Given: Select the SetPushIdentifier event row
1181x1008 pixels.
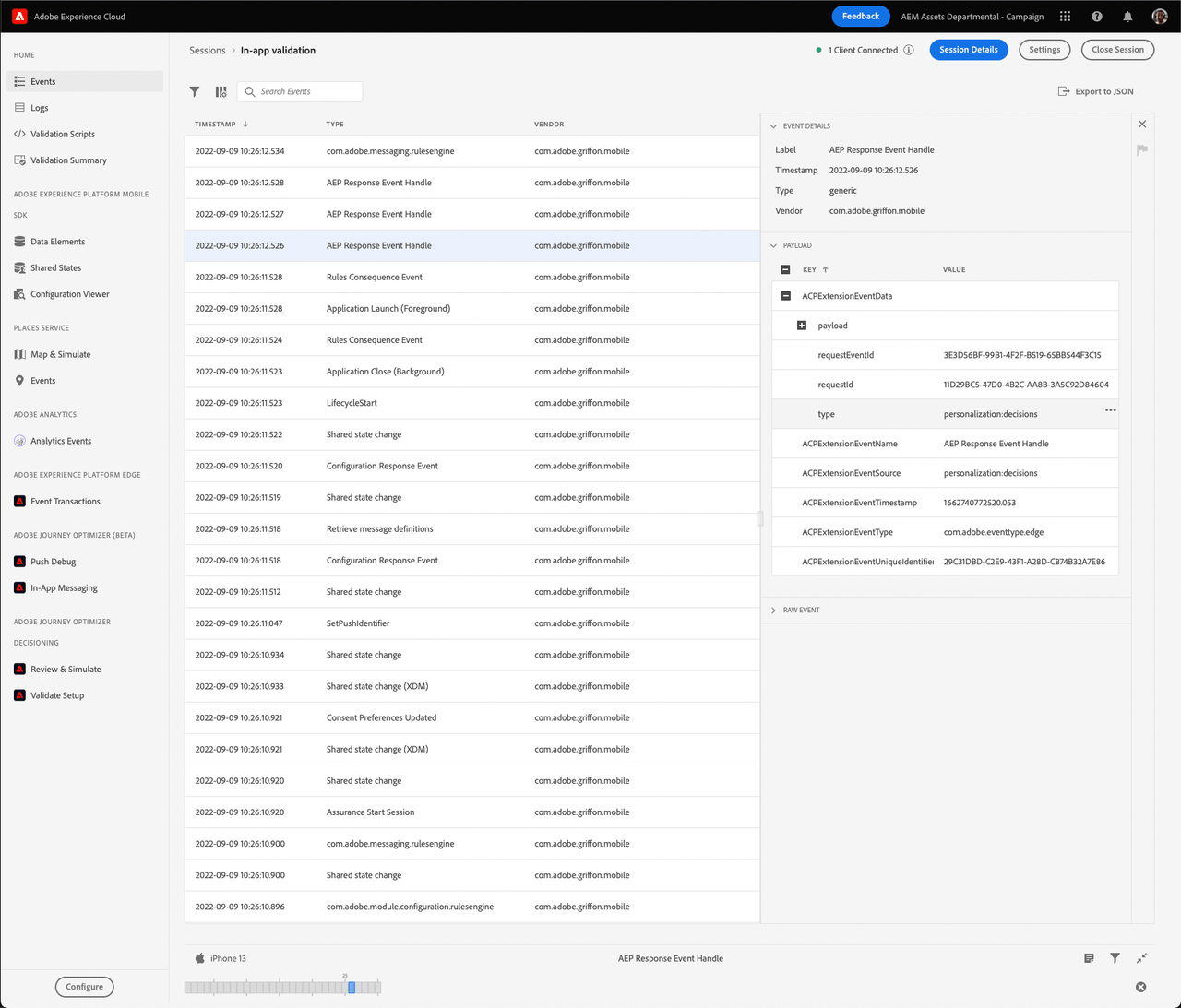Looking at the screenshot, I should 472,623.
